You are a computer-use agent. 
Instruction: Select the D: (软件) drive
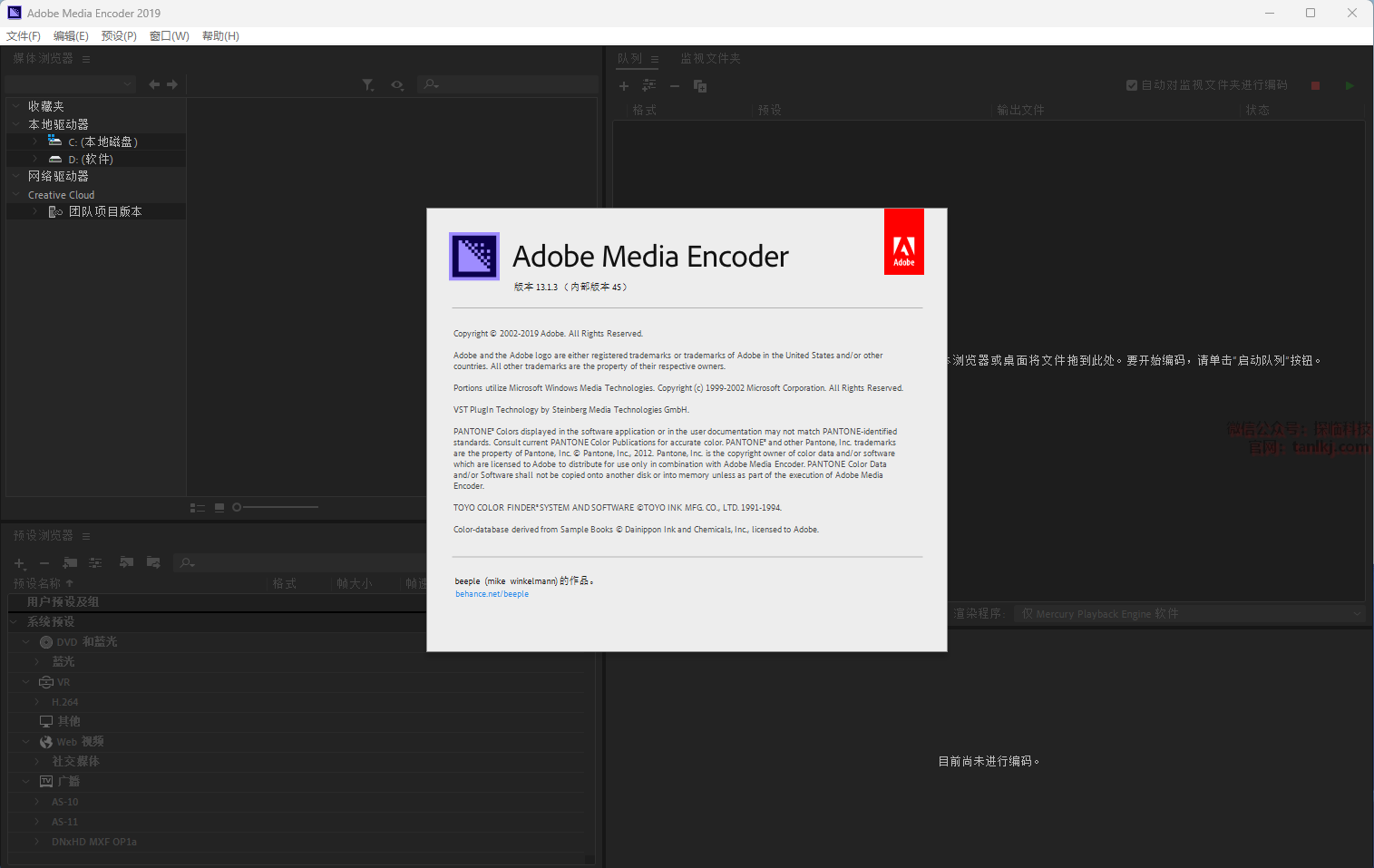[x=91, y=160]
